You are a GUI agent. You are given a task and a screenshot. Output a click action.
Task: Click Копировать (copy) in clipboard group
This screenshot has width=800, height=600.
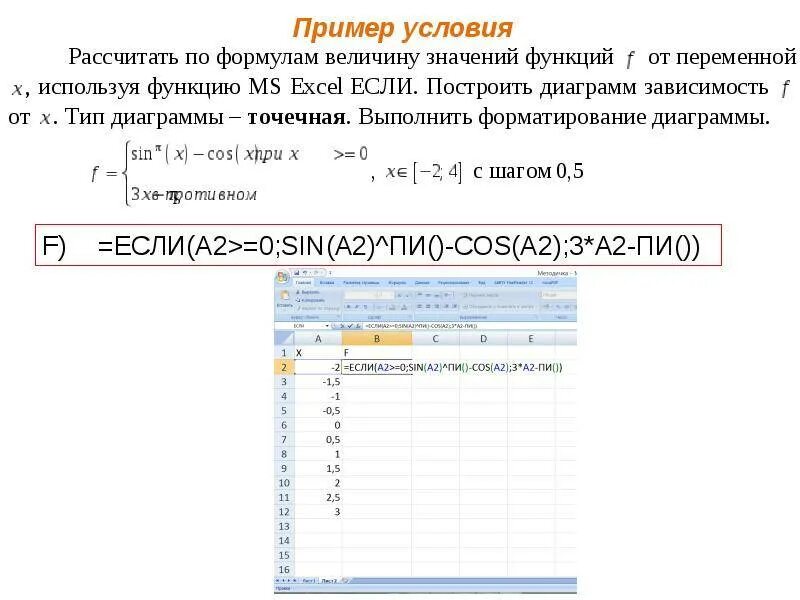[x=310, y=301]
